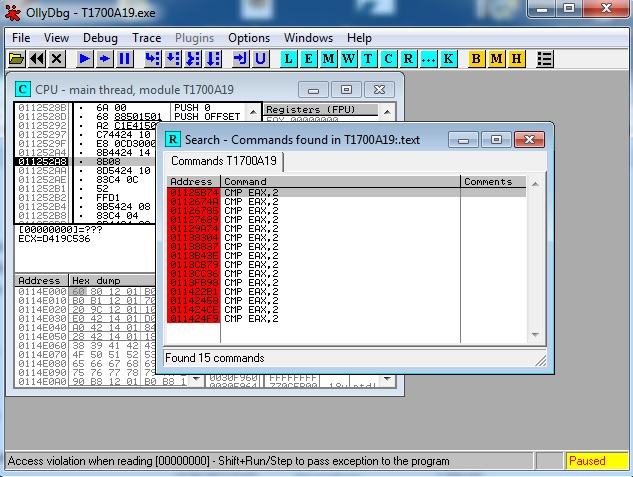Viewport: 633px width, 477px height.
Task: Pause execution with the toolbar pause icon
Action: [124, 59]
